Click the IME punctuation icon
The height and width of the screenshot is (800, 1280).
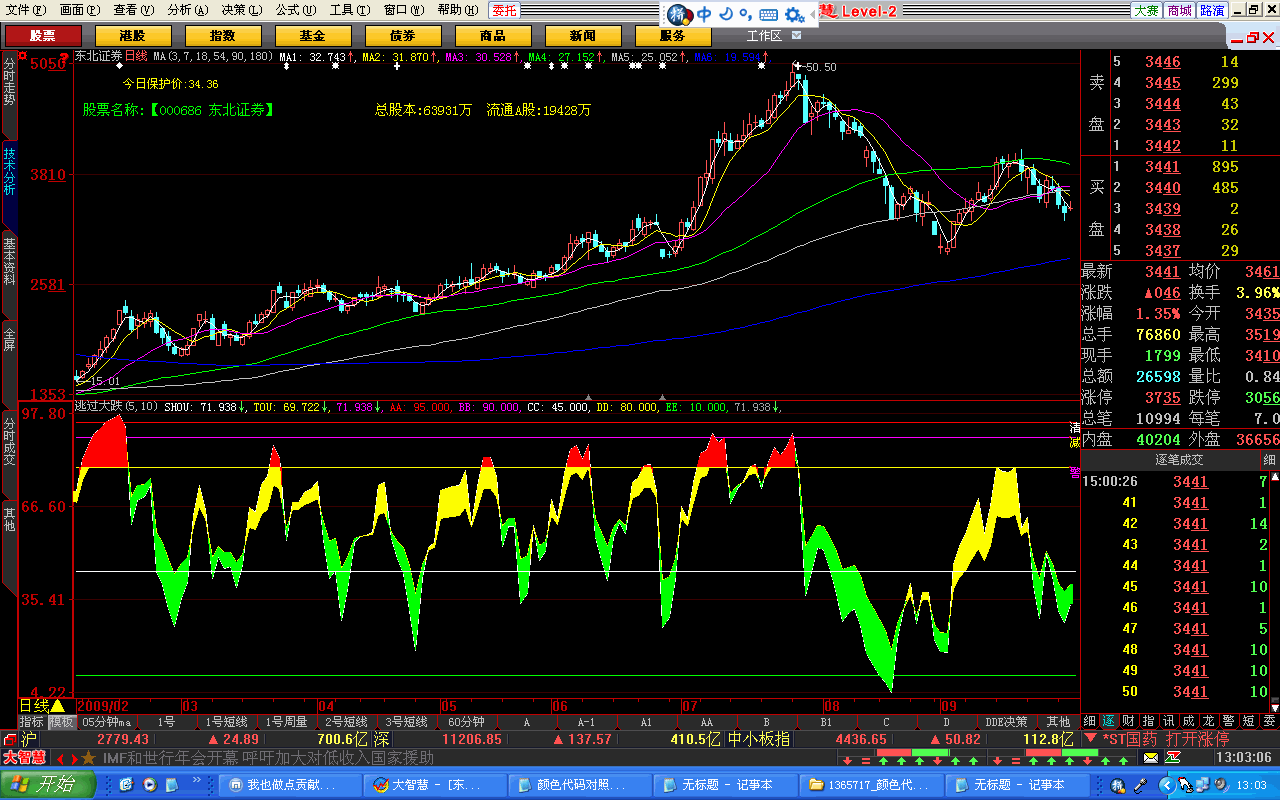click(x=745, y=14)
